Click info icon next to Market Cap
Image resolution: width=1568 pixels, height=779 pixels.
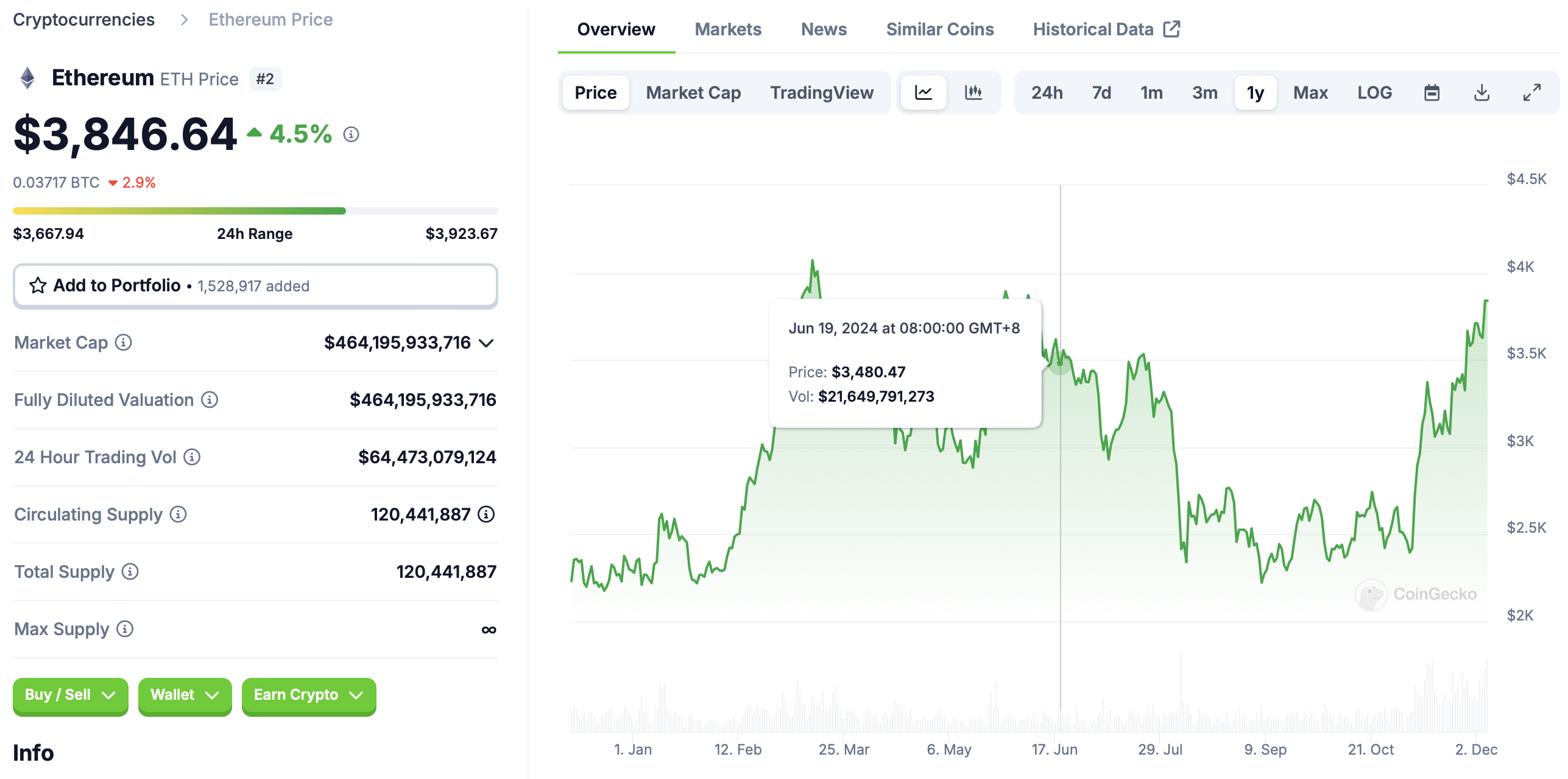tap(124, 343)
